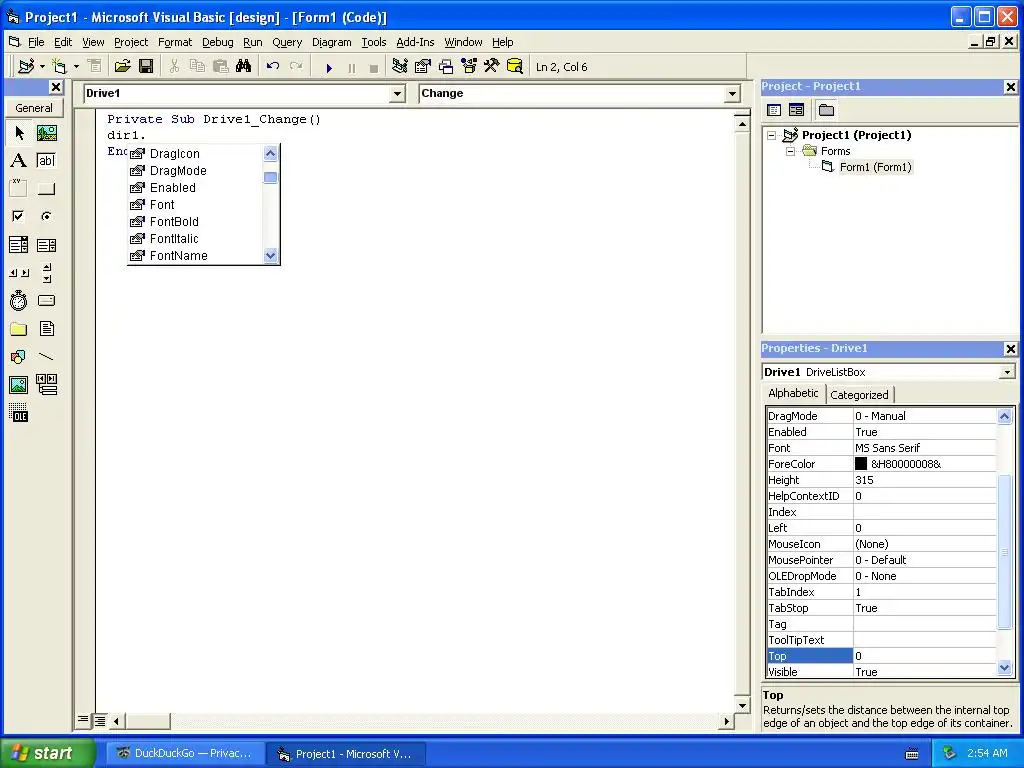
Task: Select the Frame tool in toolbox
Action: tap(19, 189)
